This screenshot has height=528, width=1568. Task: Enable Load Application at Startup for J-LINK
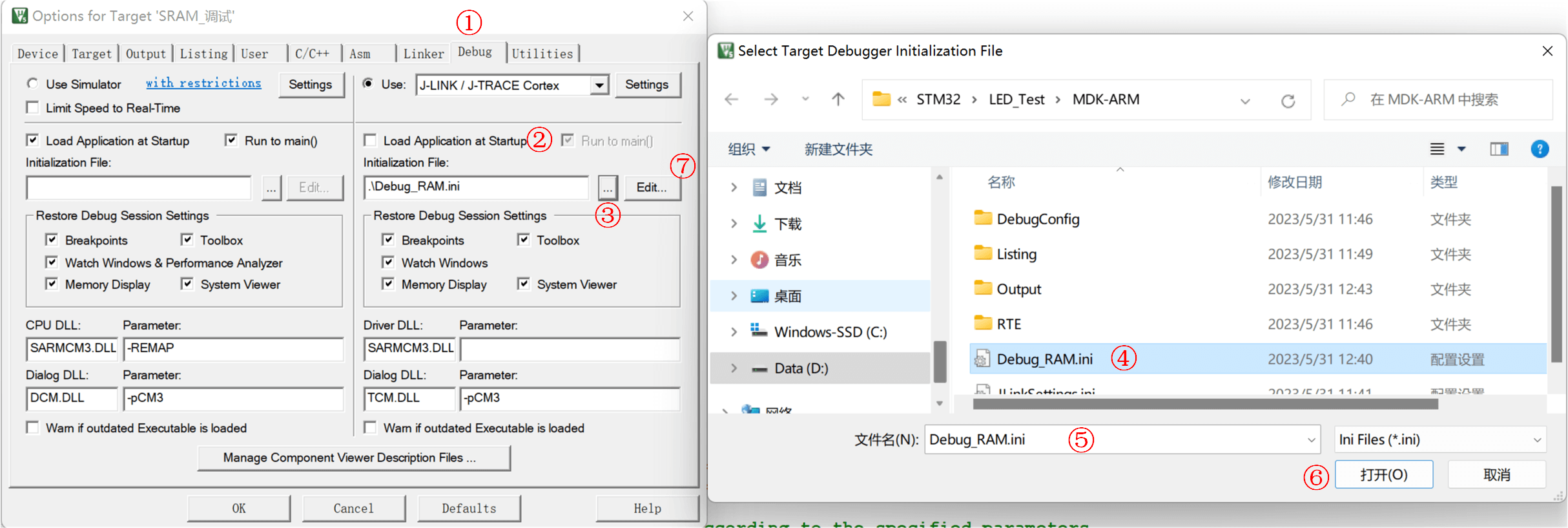click(x=371, y=140)
